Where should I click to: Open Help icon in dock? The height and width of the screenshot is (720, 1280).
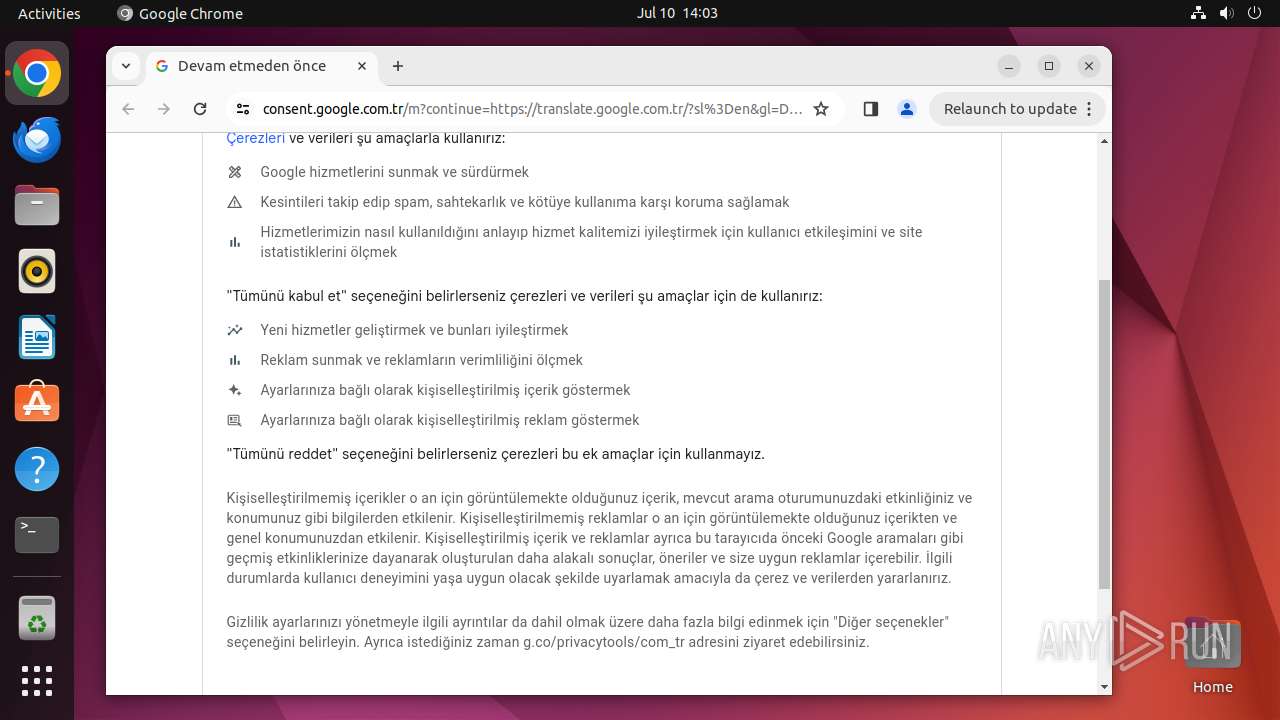click(37, 469)
